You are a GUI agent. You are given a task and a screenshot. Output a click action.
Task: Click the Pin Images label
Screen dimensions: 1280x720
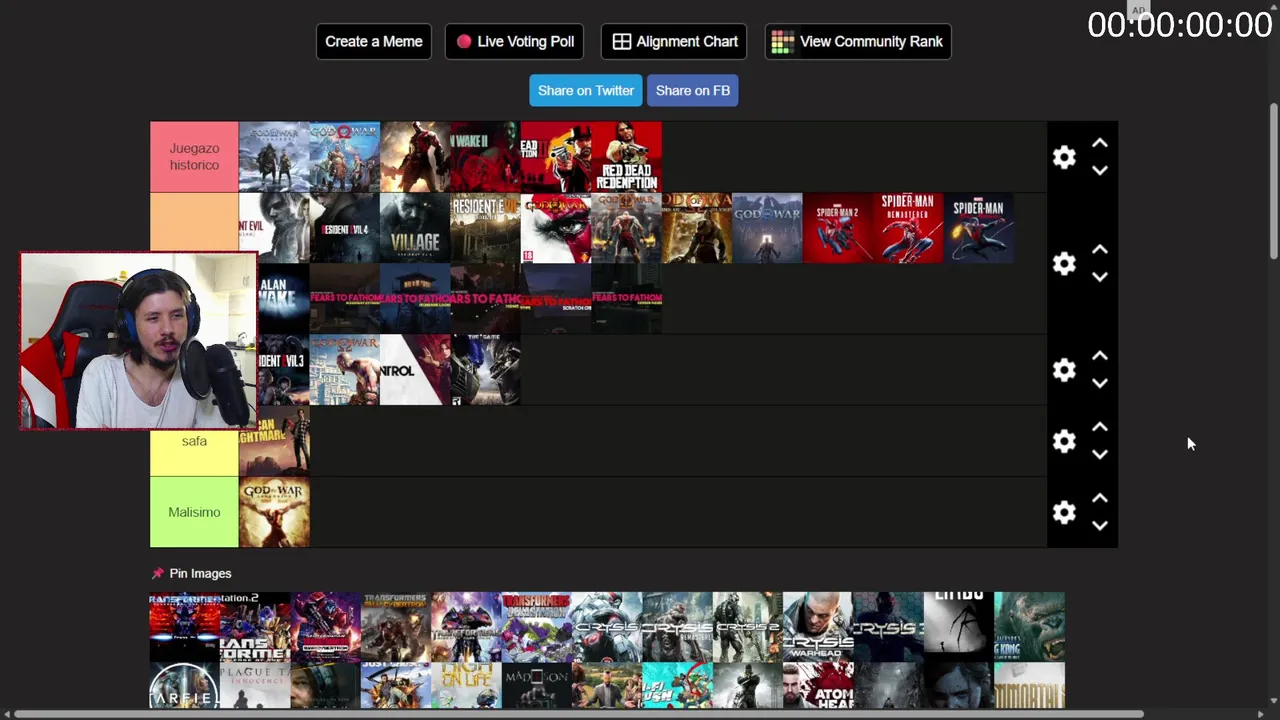200,573
